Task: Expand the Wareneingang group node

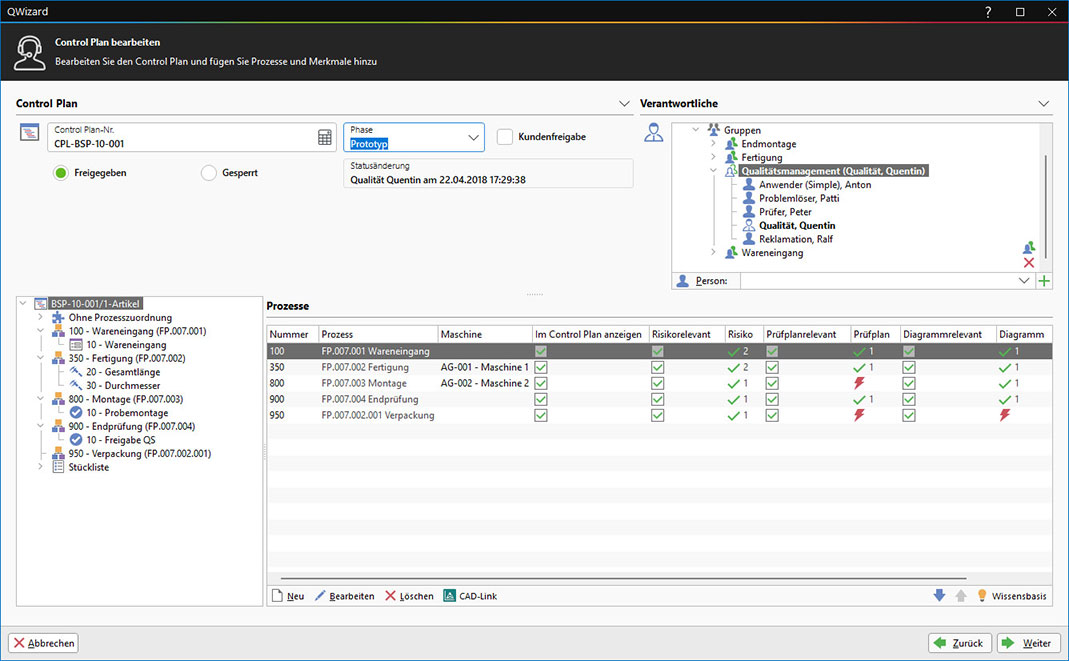Action: [x=713, y=253]
